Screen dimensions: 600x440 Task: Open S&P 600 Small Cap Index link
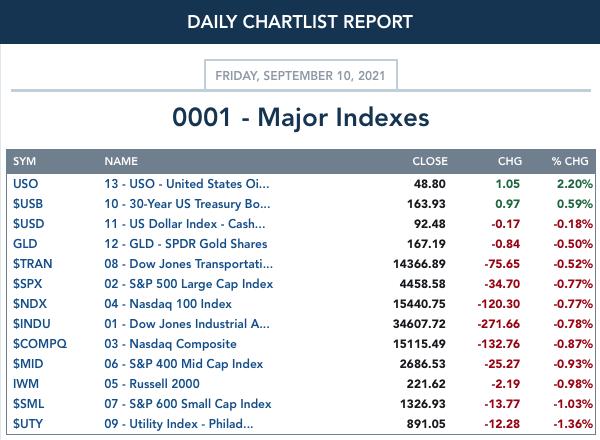pyautogui.click(x=188, y=404)
